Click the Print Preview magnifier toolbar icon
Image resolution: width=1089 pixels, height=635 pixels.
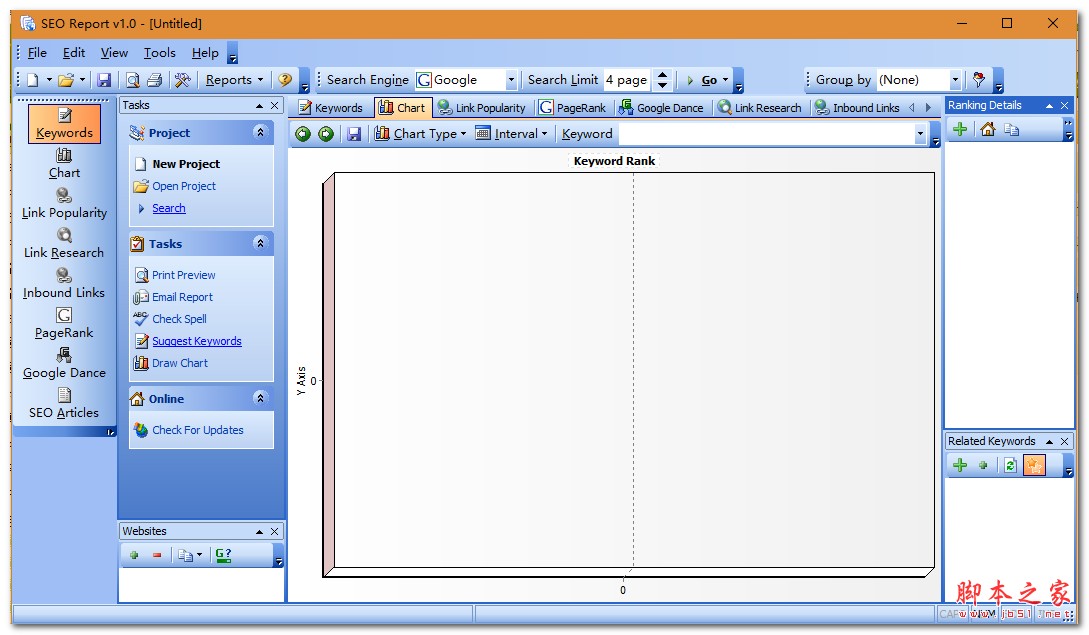click(x=133, y=80)
